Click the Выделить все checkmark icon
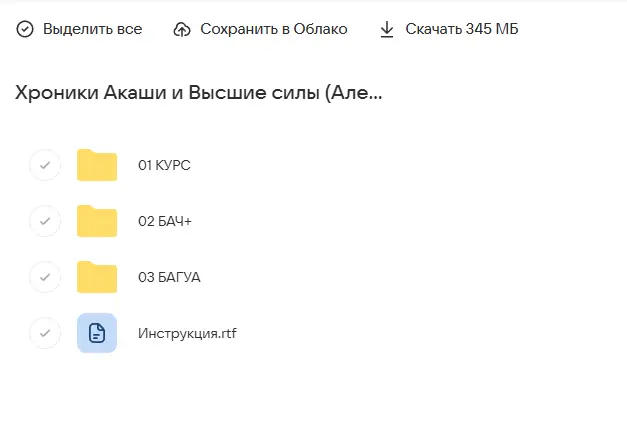 [25, 29]
